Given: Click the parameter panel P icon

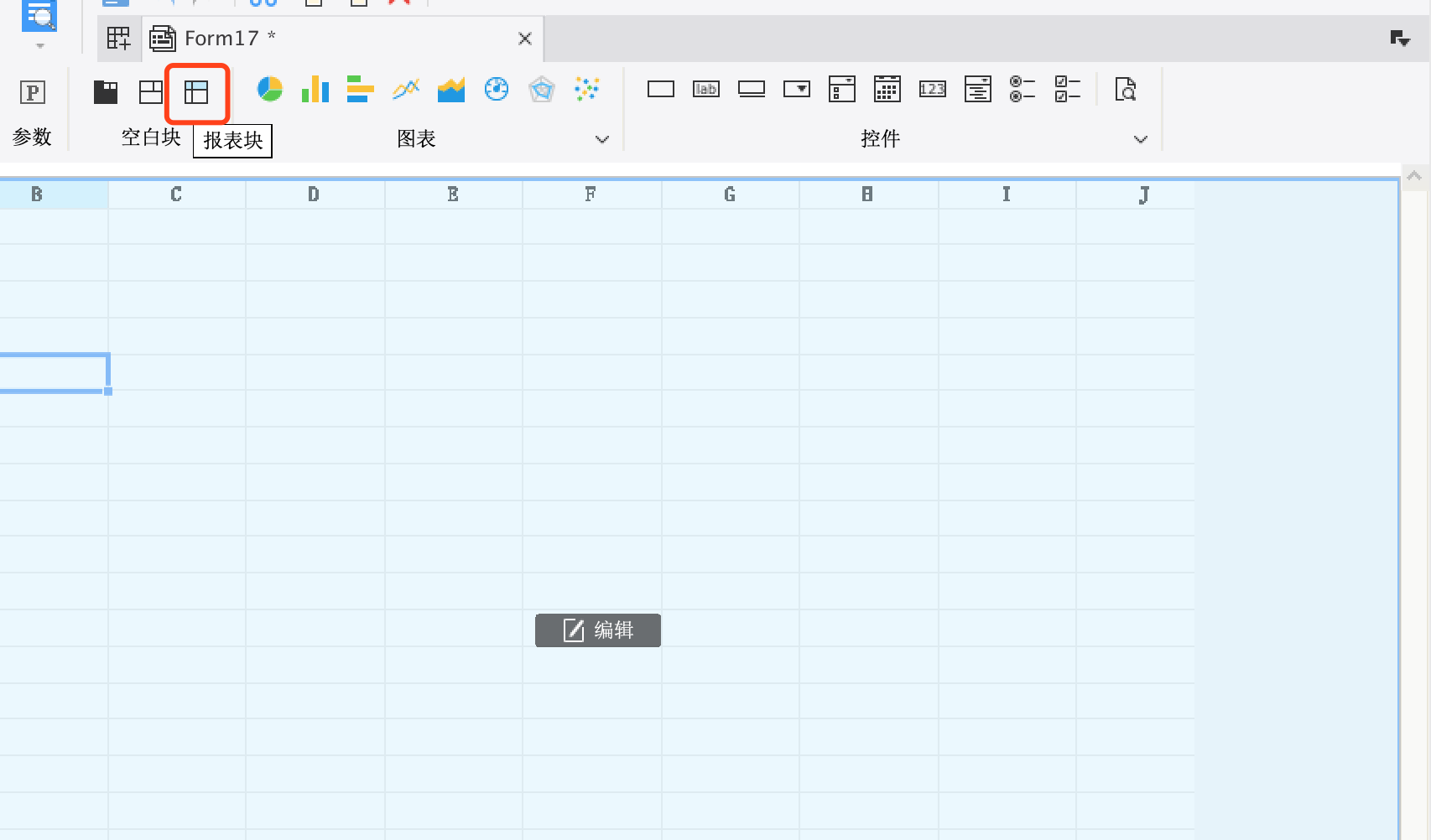Looking at the screenshot, I should (x=33, y=92).
